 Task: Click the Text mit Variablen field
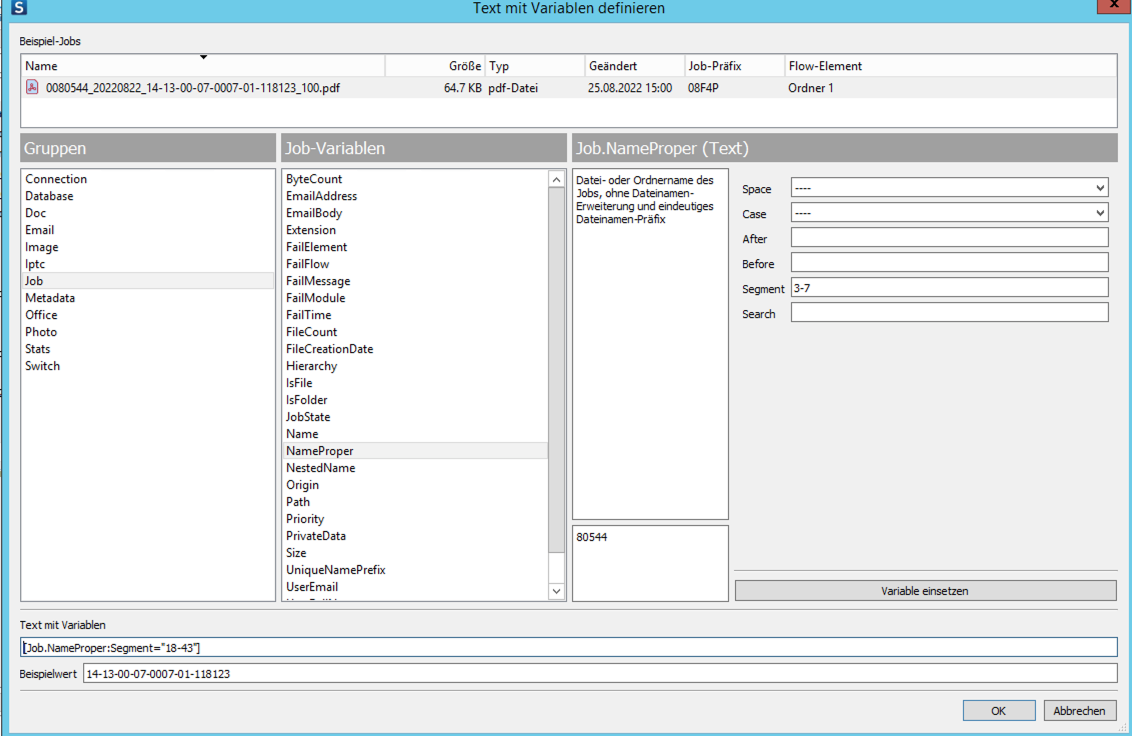[x=568, y=648]
